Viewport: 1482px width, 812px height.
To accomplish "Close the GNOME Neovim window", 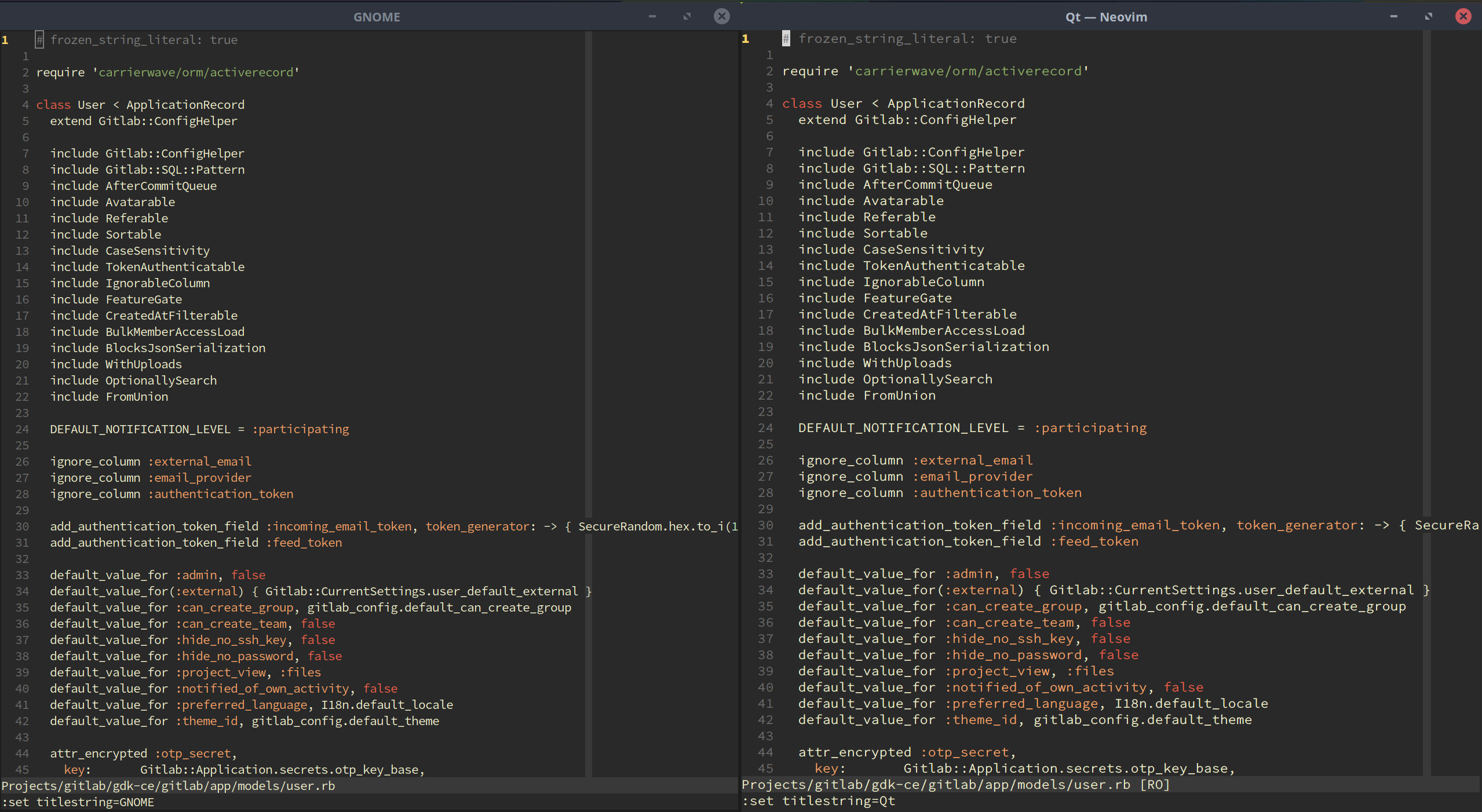I will [x=721, y=16].
